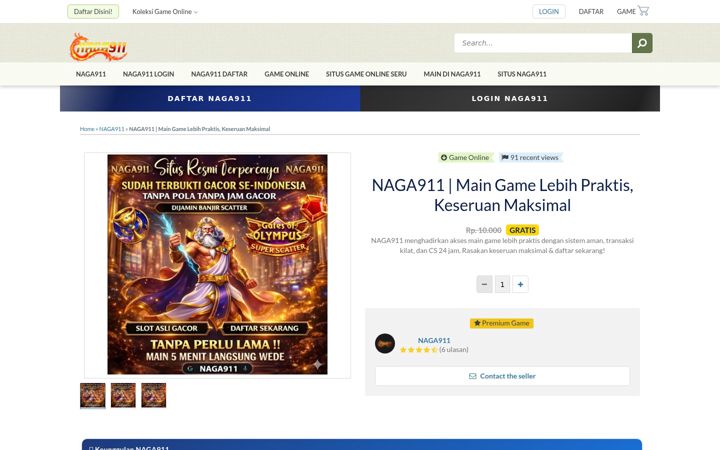Focus the quantity field showing 1
This screenshot has width=720, height=450.
tap(502, 284)
